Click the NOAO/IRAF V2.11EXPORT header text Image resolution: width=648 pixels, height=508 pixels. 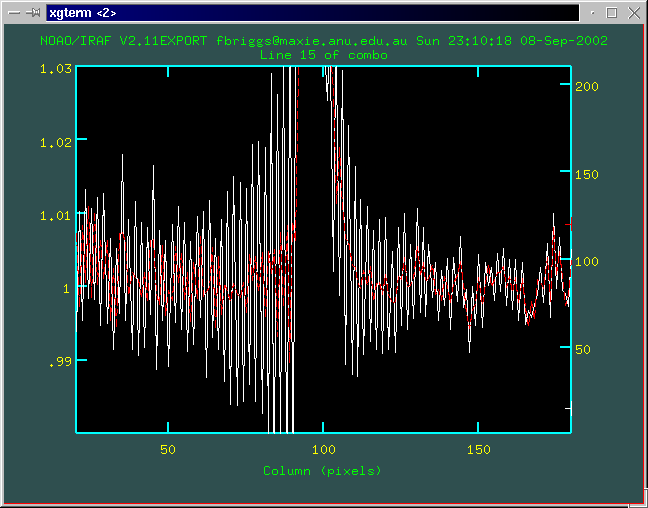[x=324, y=41]
